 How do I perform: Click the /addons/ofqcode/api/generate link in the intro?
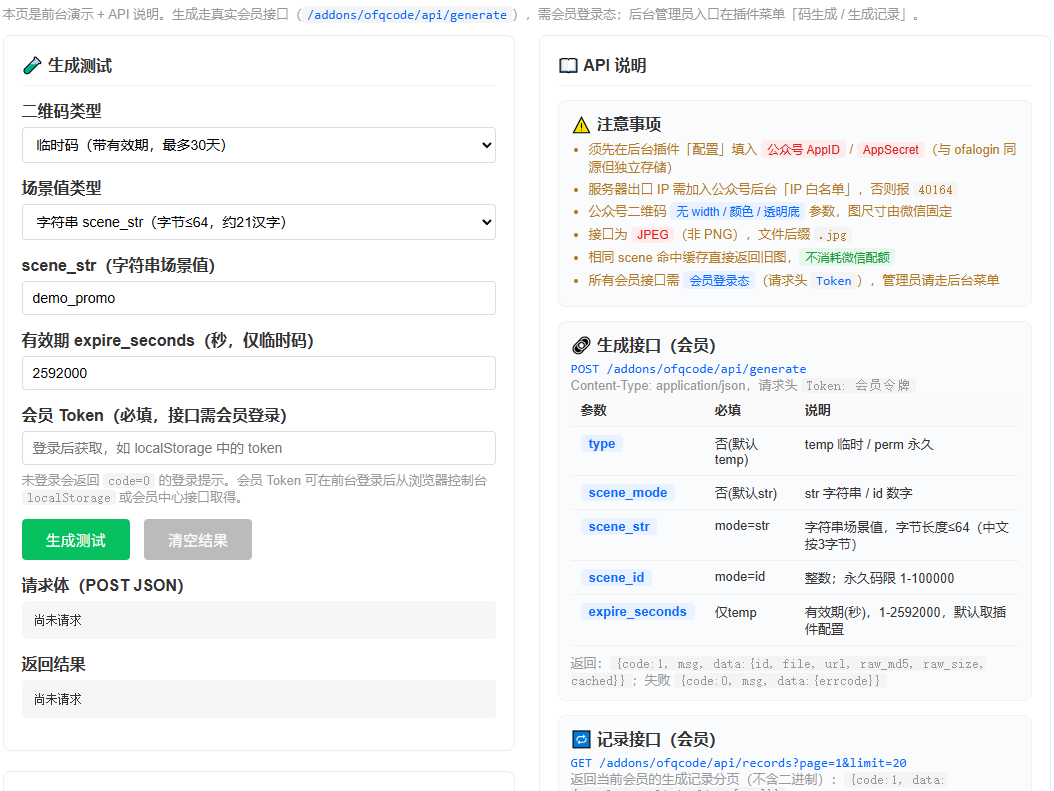coord(407,15)
